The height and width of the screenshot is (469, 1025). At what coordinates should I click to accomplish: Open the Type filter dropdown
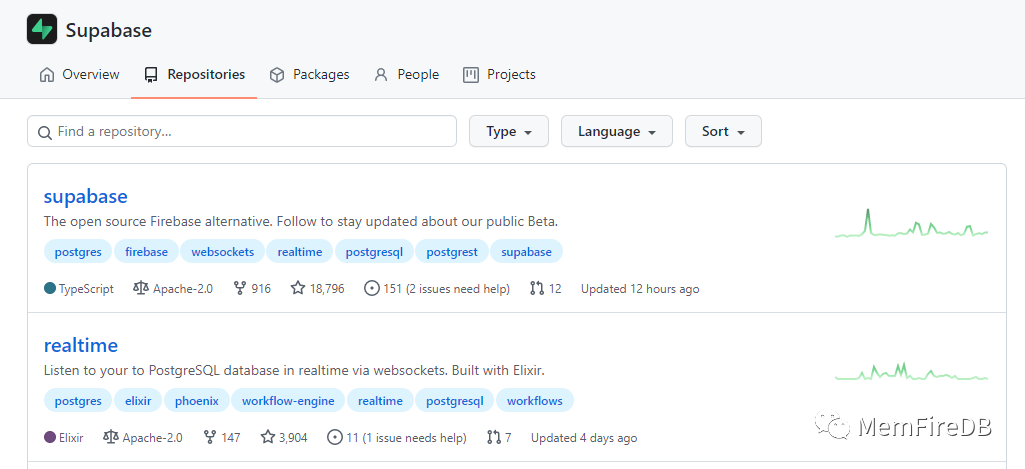point(508,132)
